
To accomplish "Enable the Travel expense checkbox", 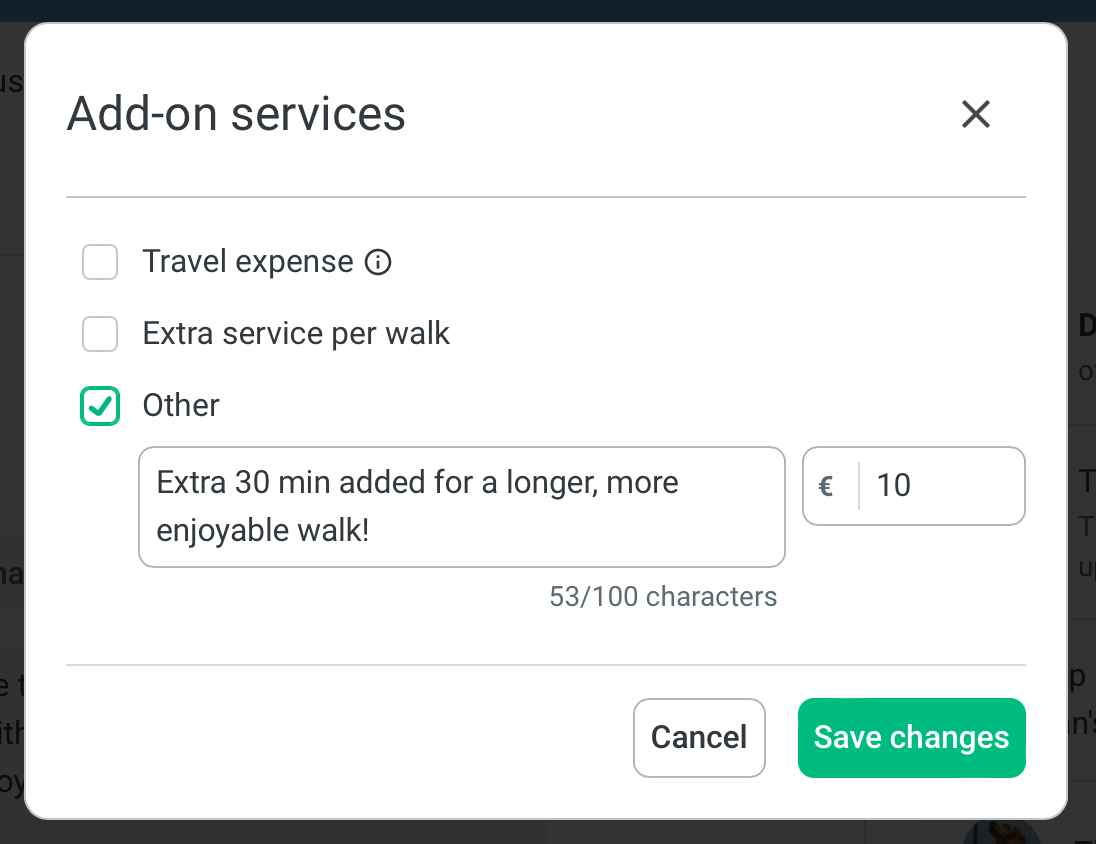I will pyautogui.click(x=100, y=263).
